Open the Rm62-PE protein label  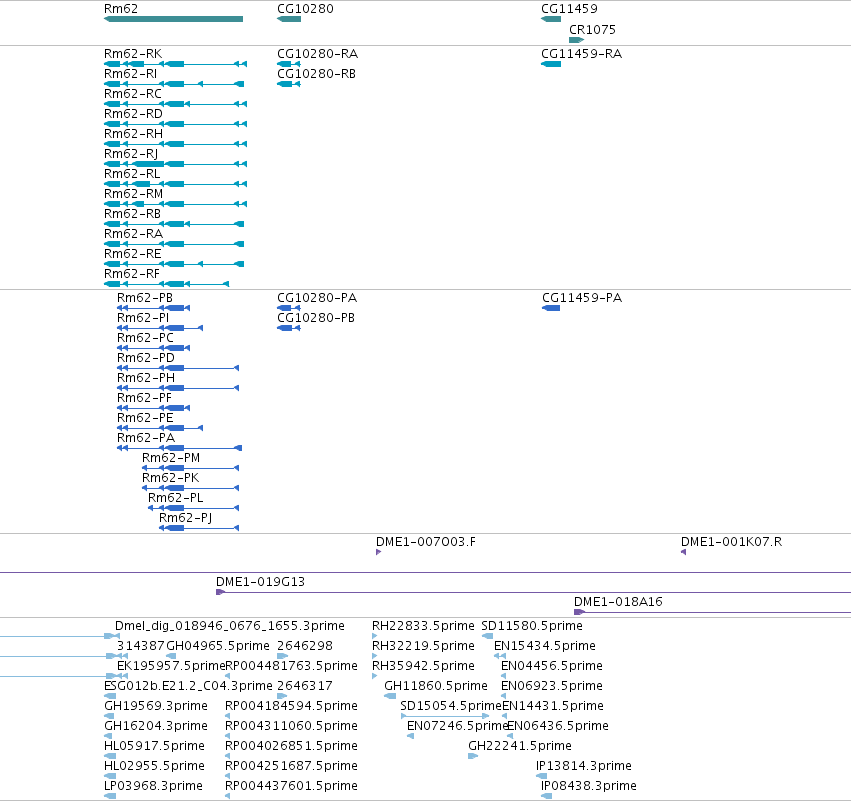[145, 418]
